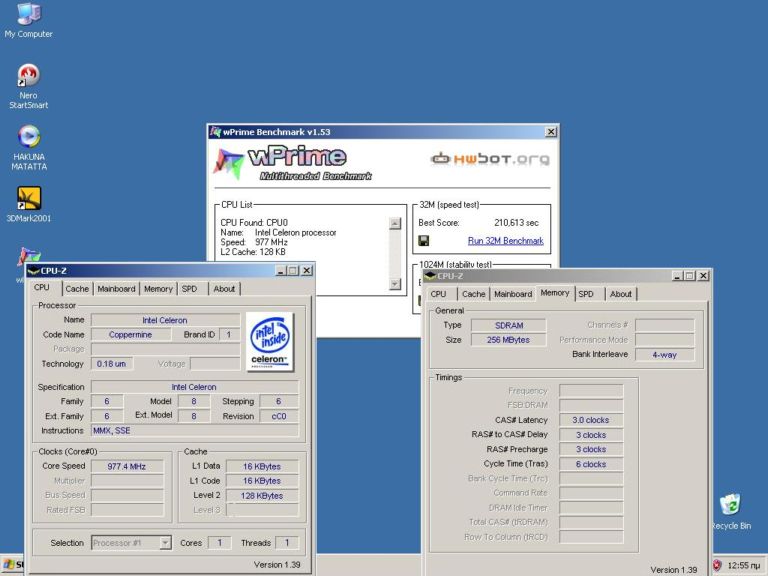Select CPU tab in left CPU-Z
The height and width of the screenshot is (576, 768).
pos(42,288)
